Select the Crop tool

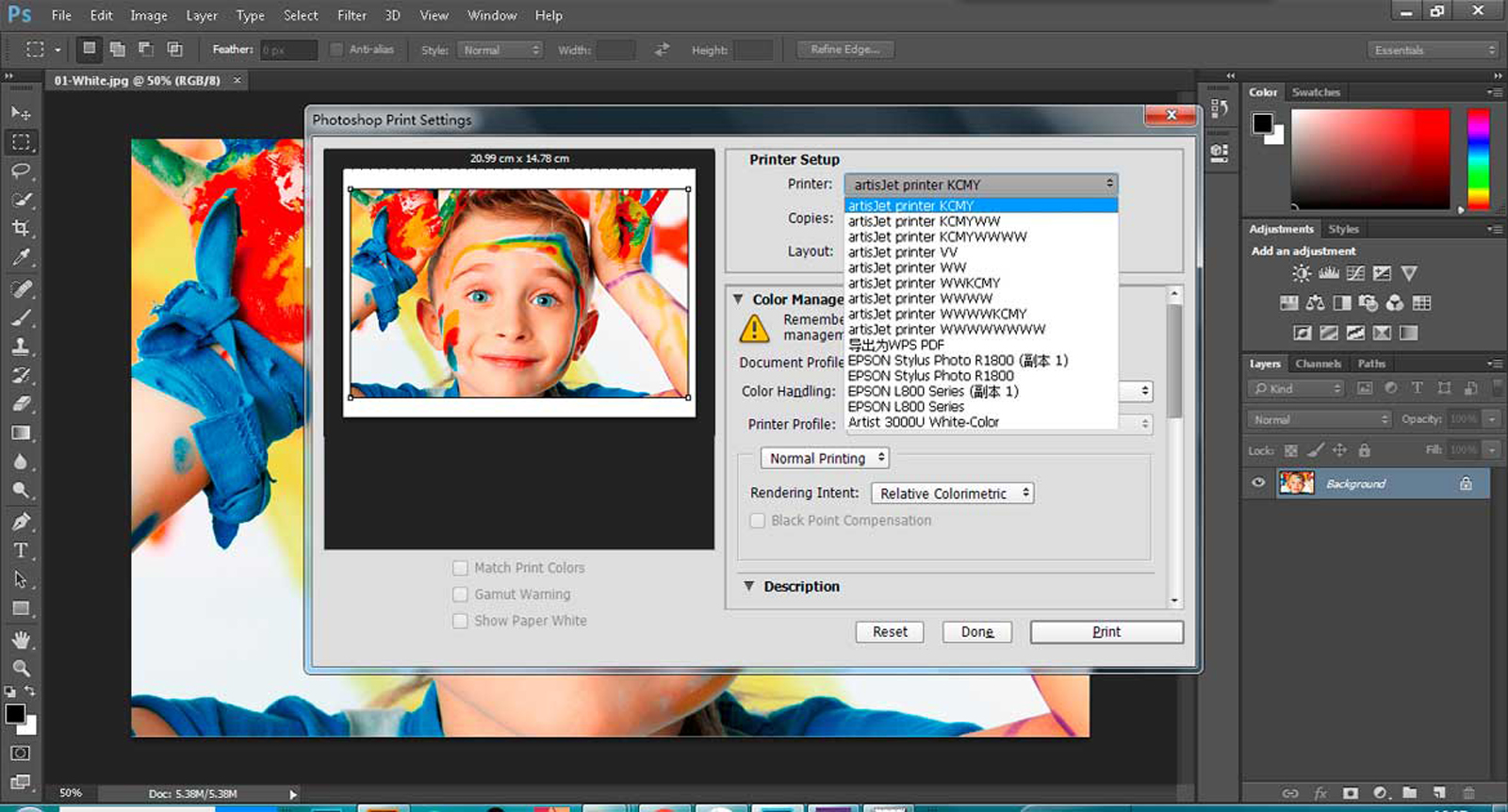[x=21, y=228]
